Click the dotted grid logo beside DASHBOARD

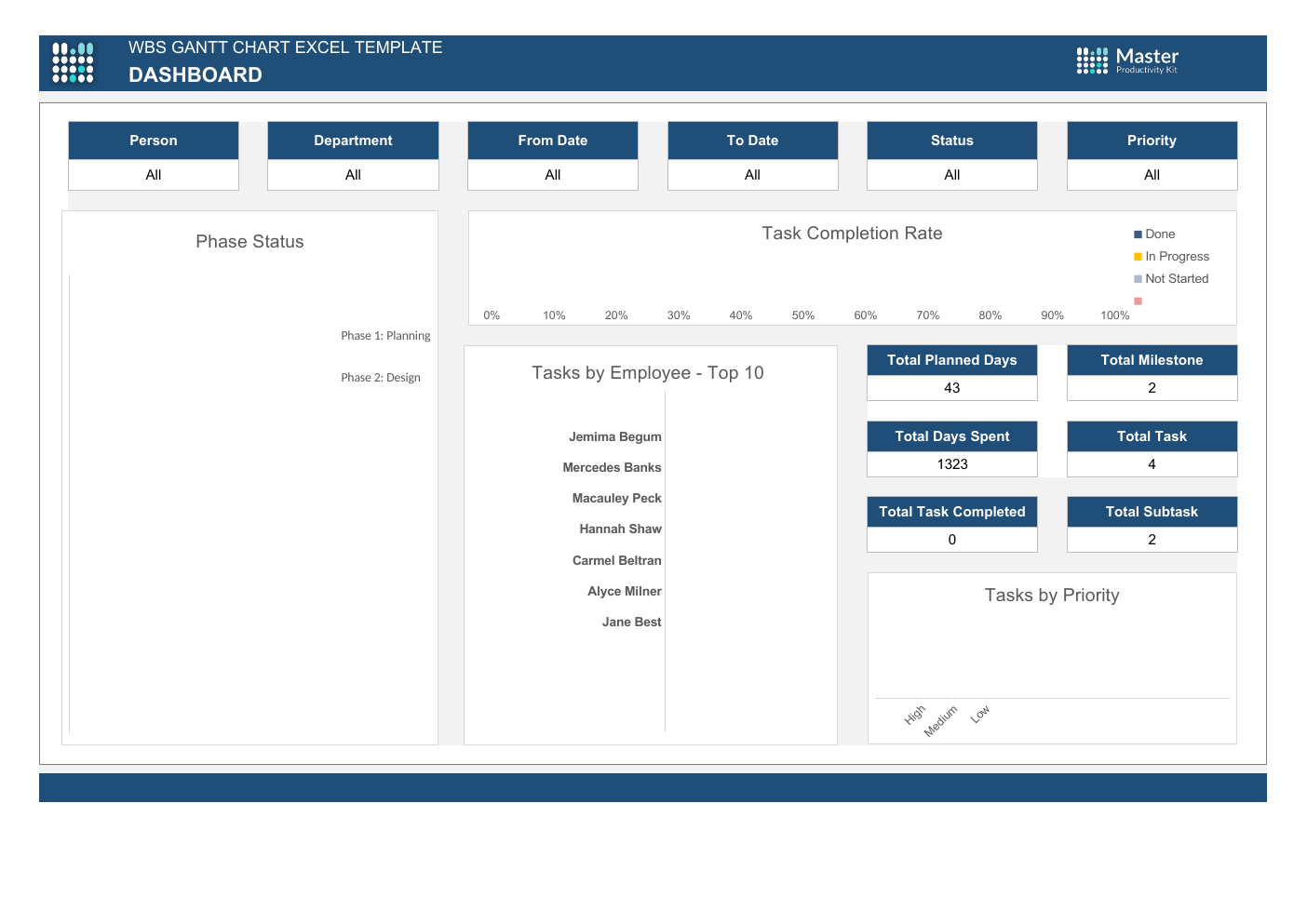point(74,62)
